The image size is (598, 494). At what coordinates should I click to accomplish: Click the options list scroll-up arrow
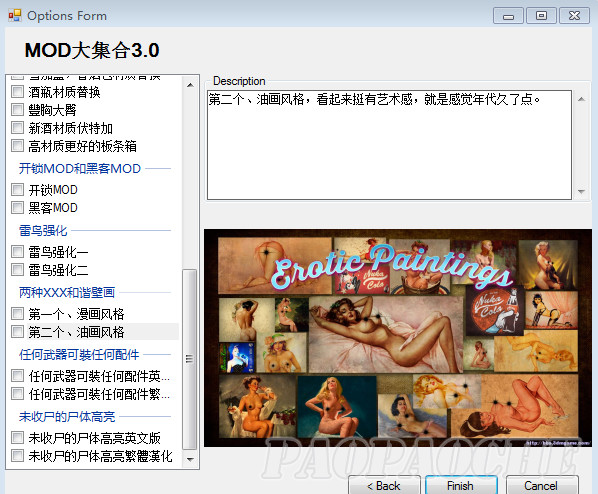pos(190,85)
